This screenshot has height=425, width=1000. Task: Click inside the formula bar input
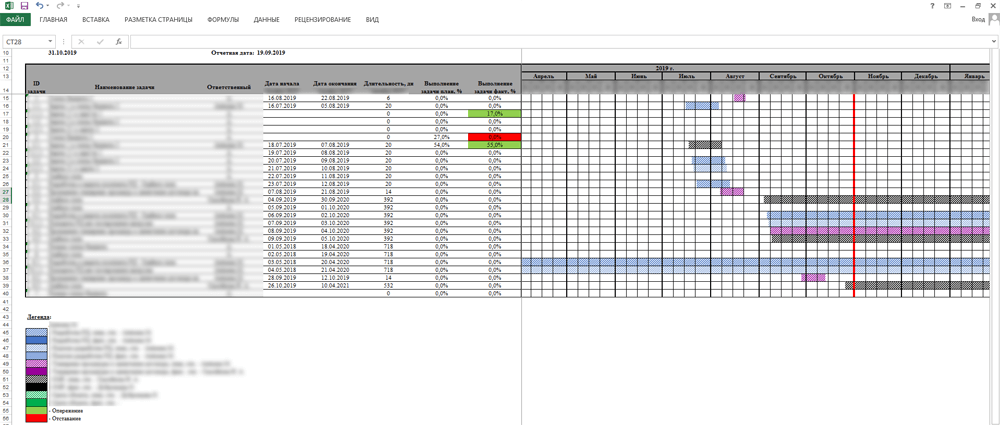point(559,41)
